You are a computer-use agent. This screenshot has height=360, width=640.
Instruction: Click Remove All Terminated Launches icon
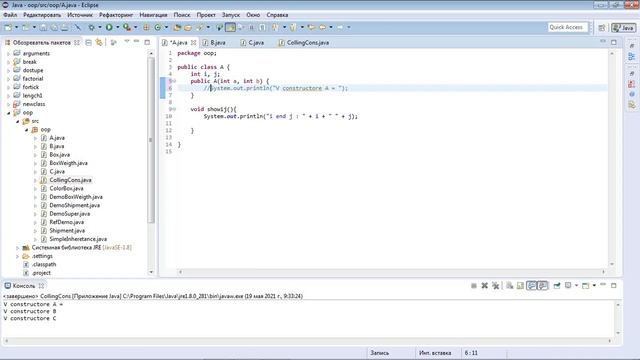(495, 286)
